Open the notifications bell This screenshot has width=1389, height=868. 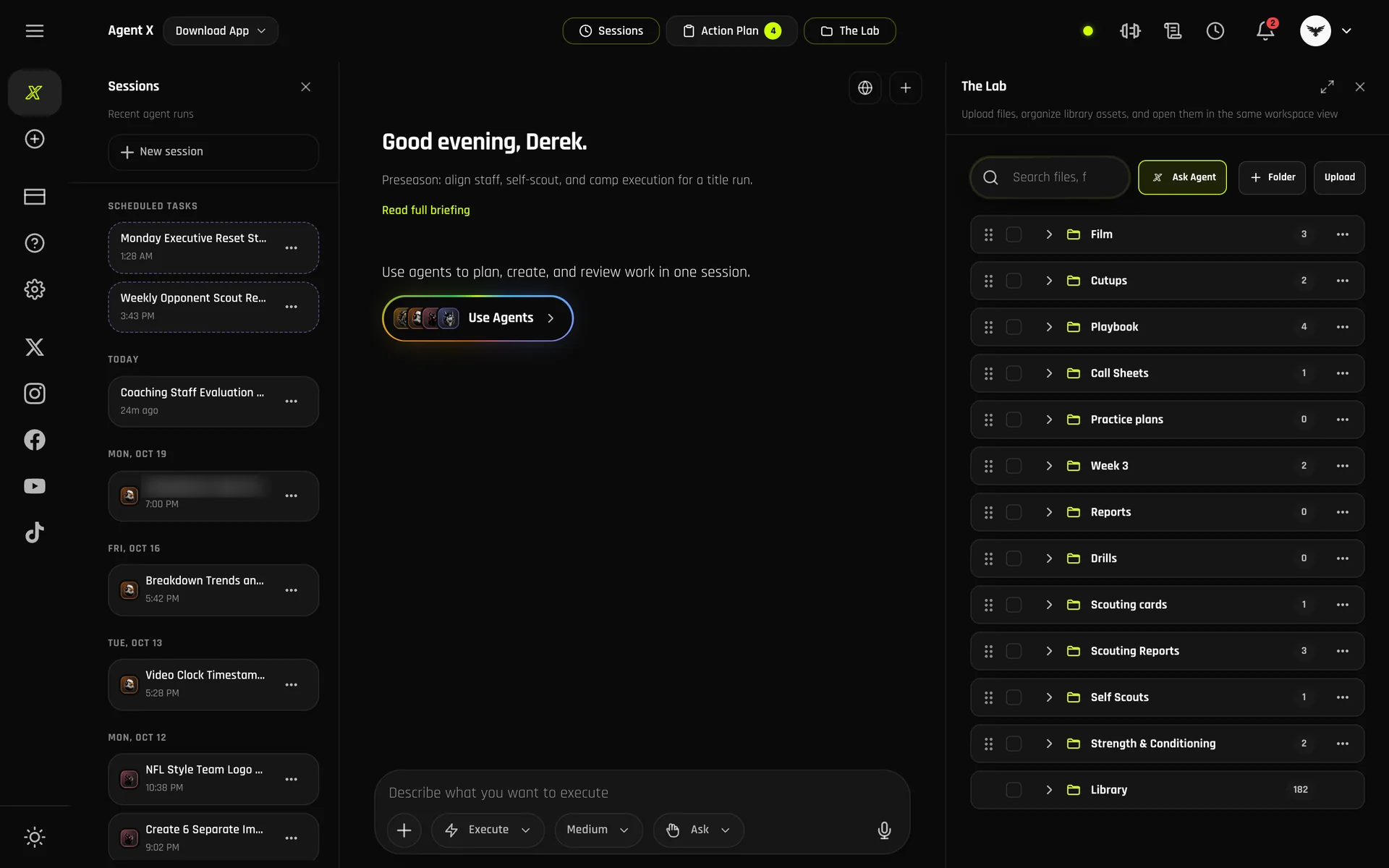(1265, 30)
